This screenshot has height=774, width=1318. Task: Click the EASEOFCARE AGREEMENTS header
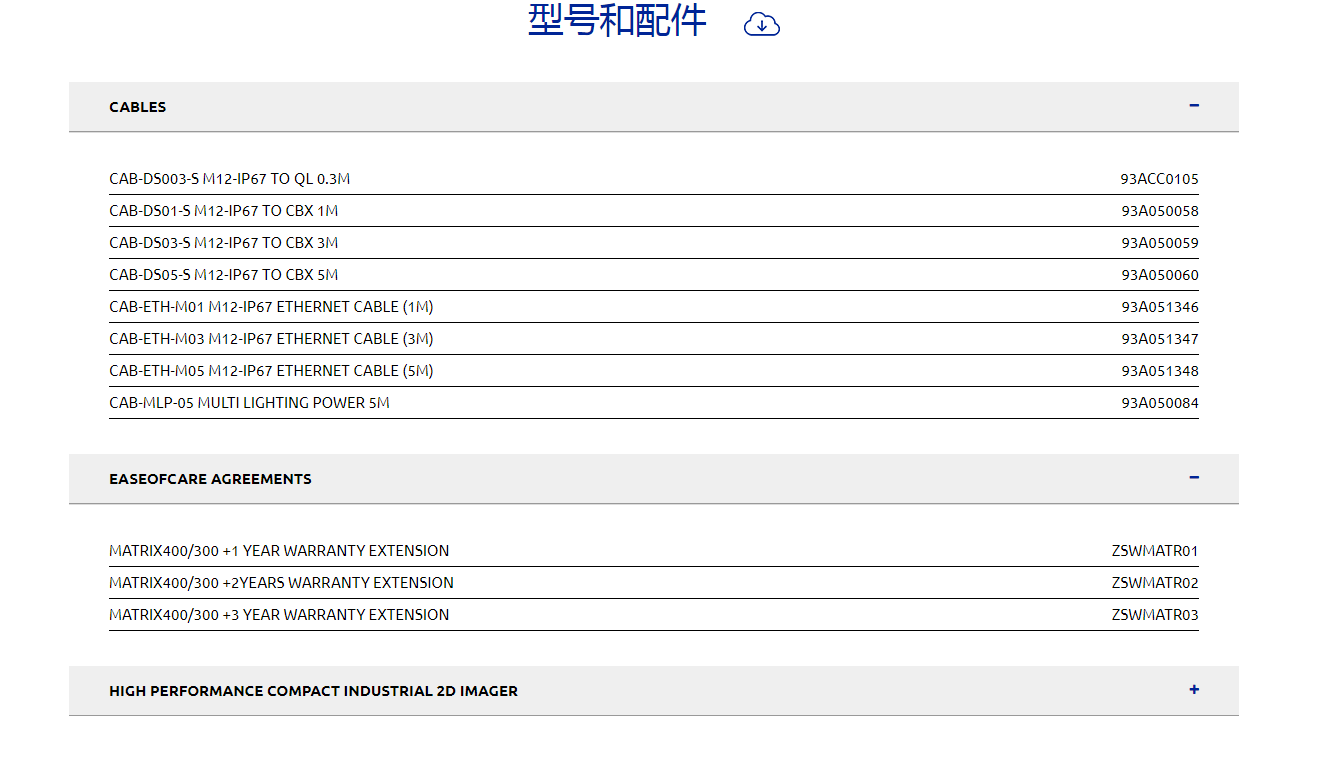(210, 479)
